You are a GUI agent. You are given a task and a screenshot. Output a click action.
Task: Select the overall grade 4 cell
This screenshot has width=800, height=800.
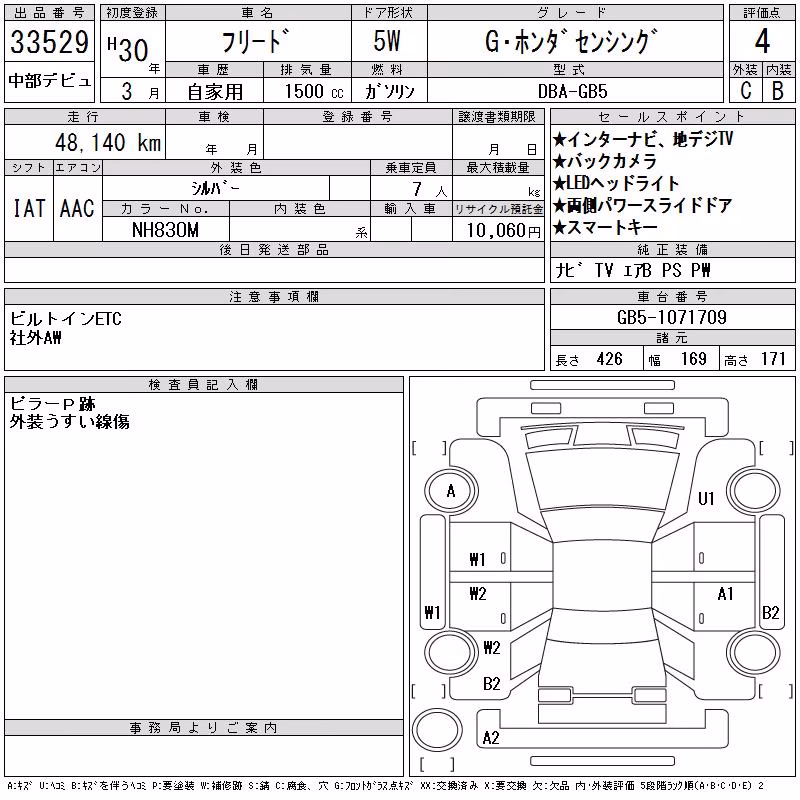[762, 41]
